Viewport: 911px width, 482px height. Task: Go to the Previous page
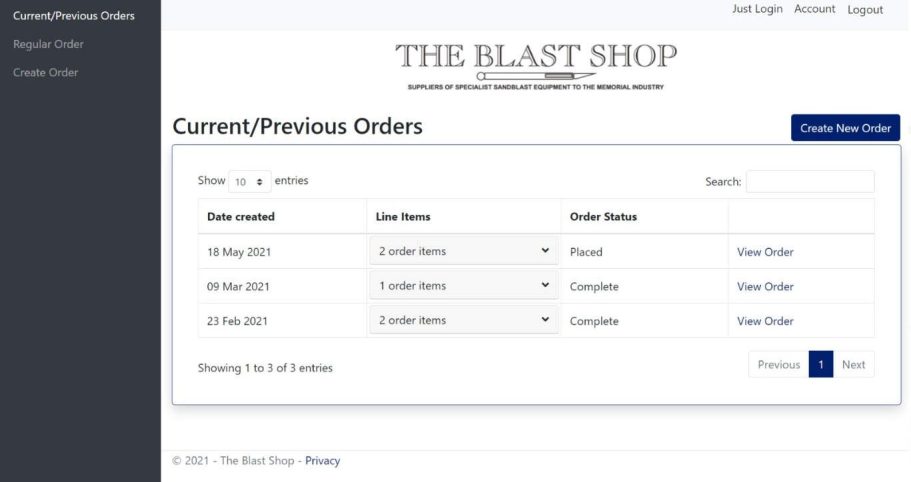[x=778, y=365]
